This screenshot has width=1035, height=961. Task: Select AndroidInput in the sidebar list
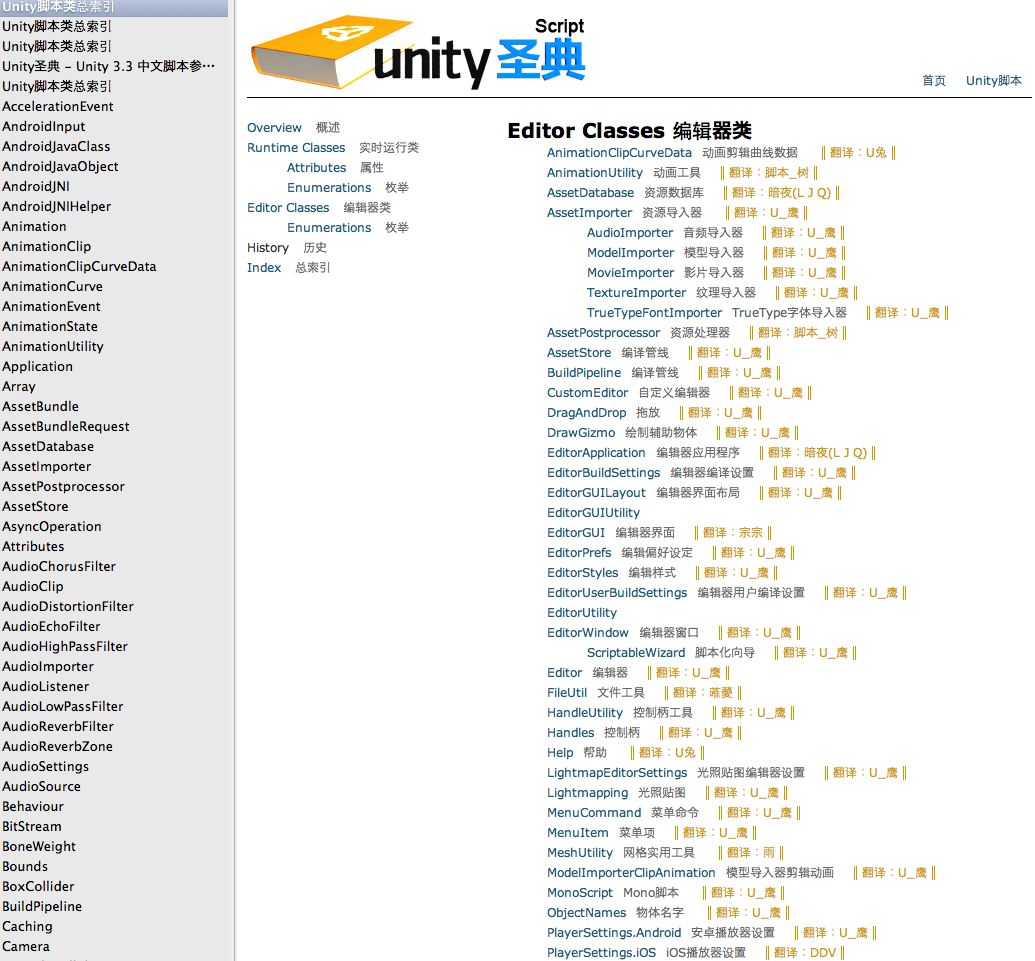pos(44,127)
